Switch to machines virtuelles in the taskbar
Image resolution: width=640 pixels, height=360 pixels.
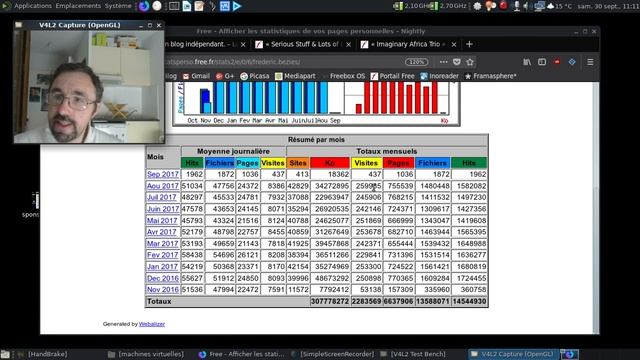click(x=146, y=354)
